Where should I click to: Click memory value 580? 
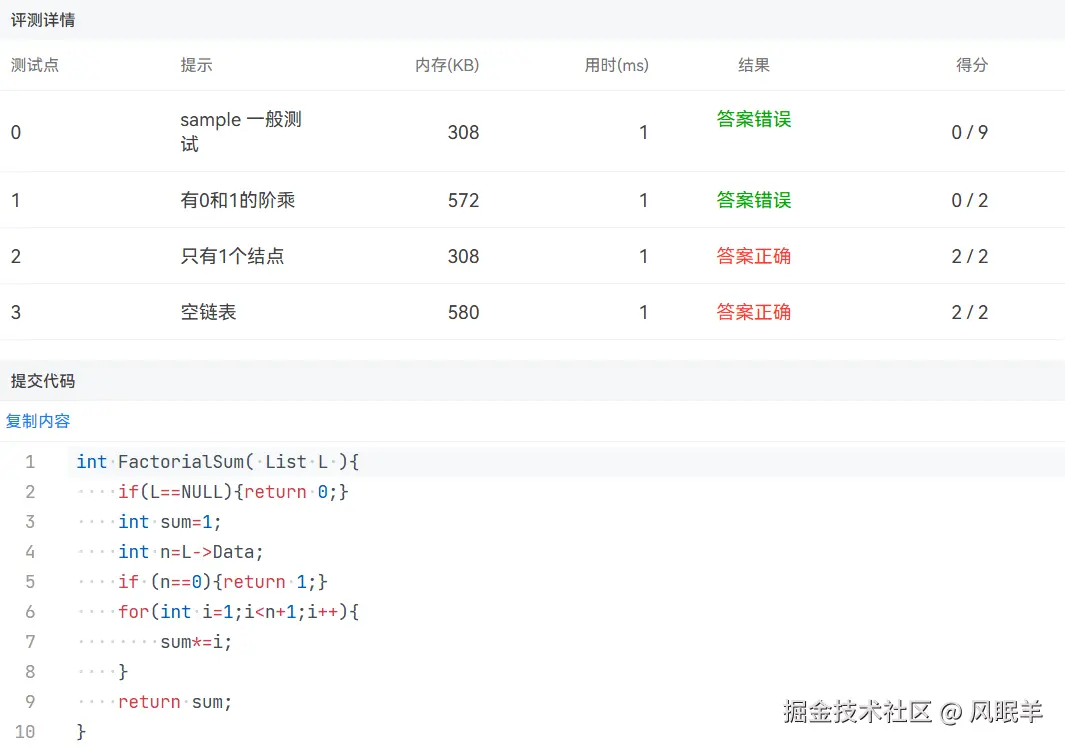click(x=463, y=312)
